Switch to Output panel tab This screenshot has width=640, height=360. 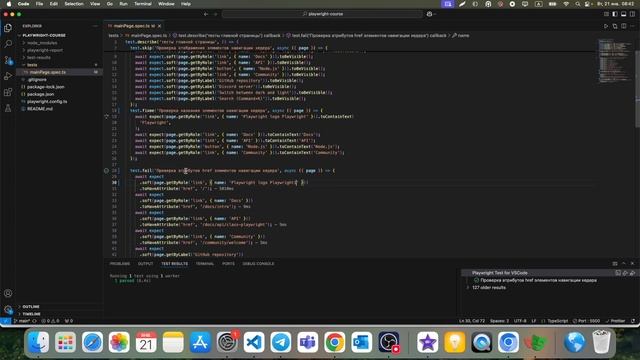coord(145,264)
